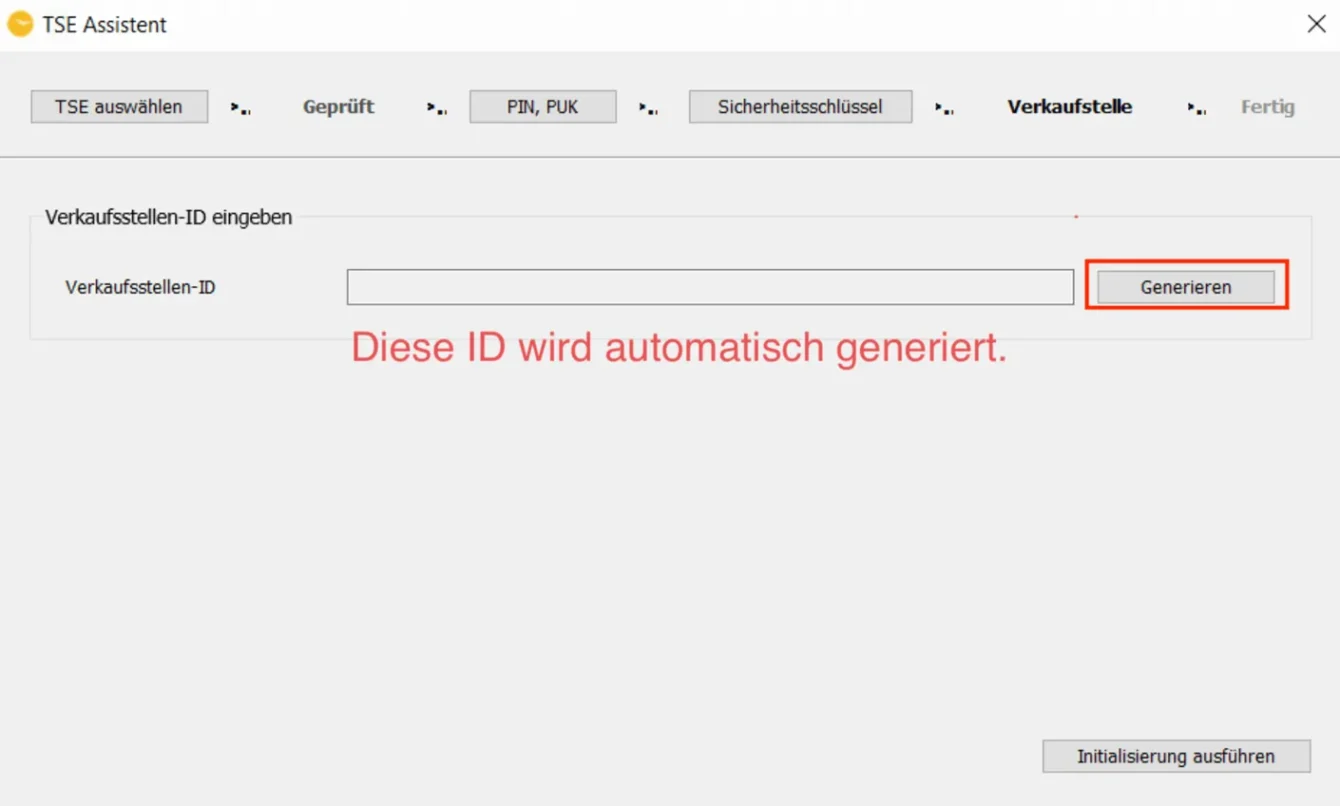This screenshot has width=1340, height=806.
Task: Click the 'Verkaufsstellen-ID eingeben' group title
Action: coord(169,217)
